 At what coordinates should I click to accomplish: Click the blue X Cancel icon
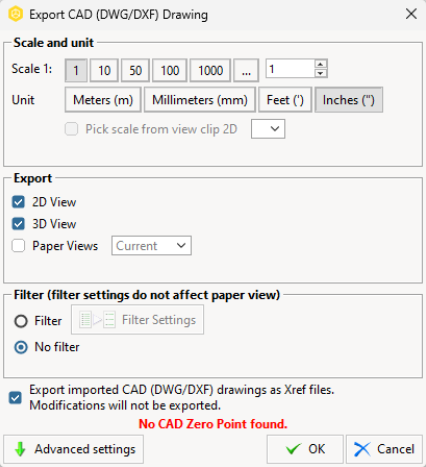362,449
